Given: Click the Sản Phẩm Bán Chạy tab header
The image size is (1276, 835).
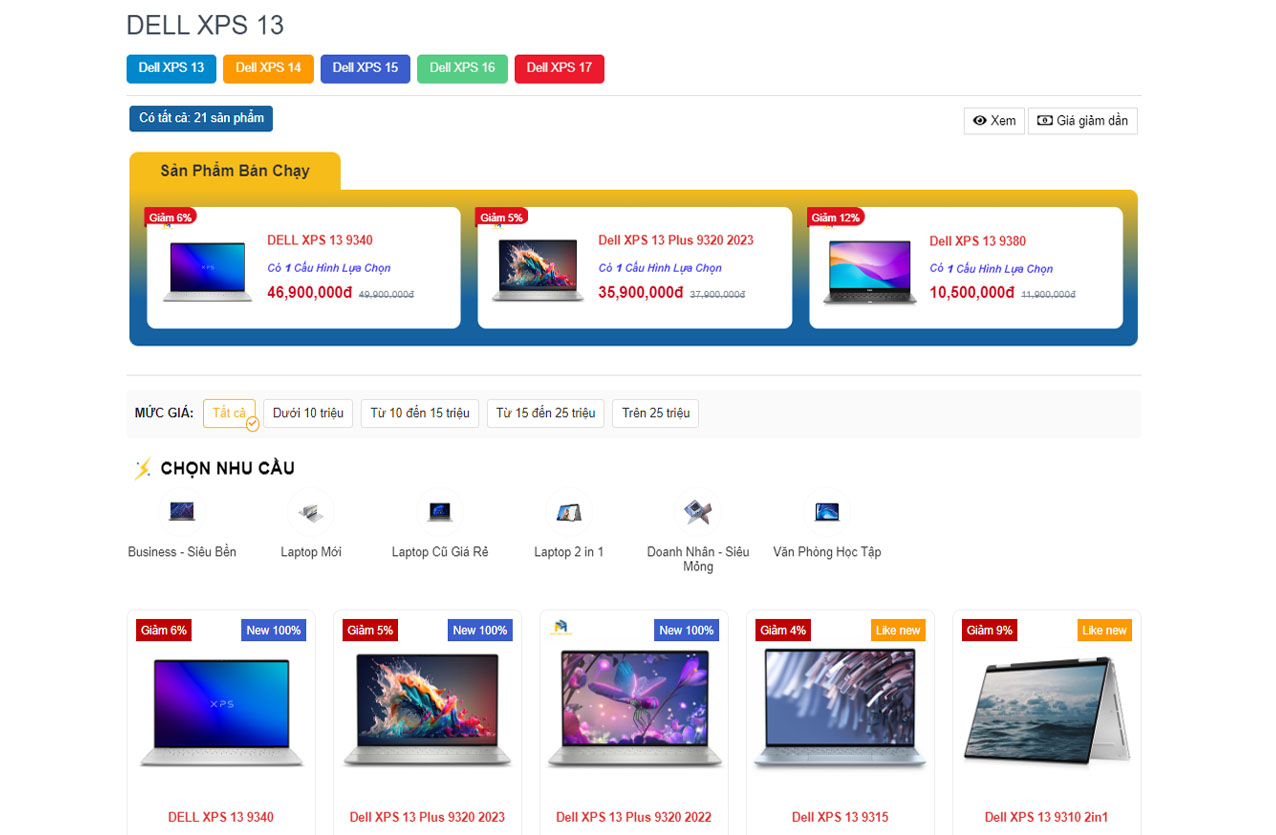Looking at the screenshot, I should click(x=235, y=171).
